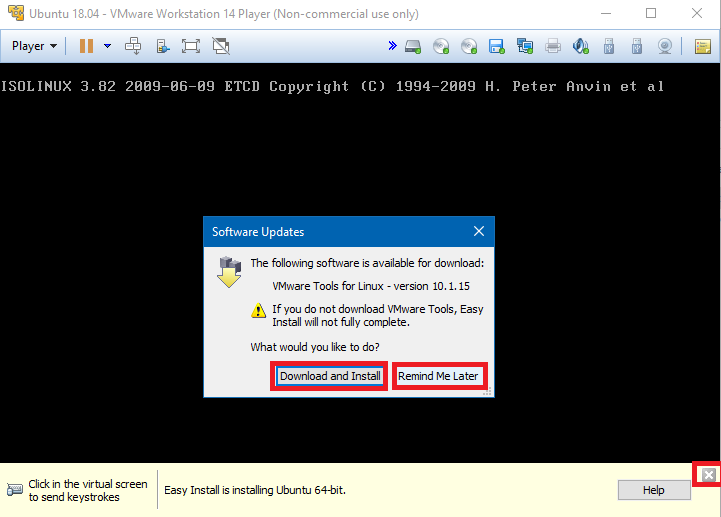Click 'Easy Install is installing Ubuntu 64-bit.' message
This screenshot has height=517, width=721.
[255, 490]
